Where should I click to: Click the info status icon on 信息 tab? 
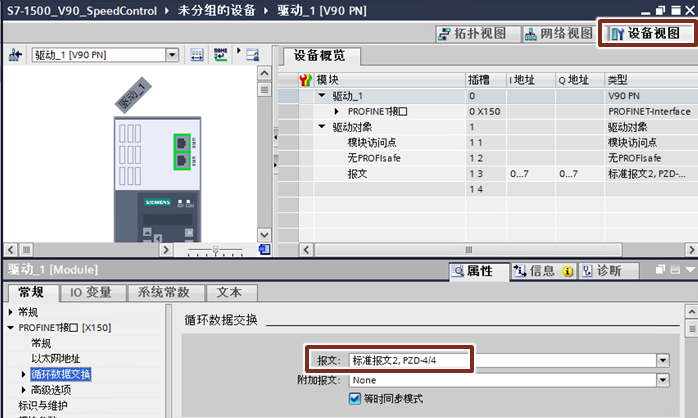pos(568,271)
